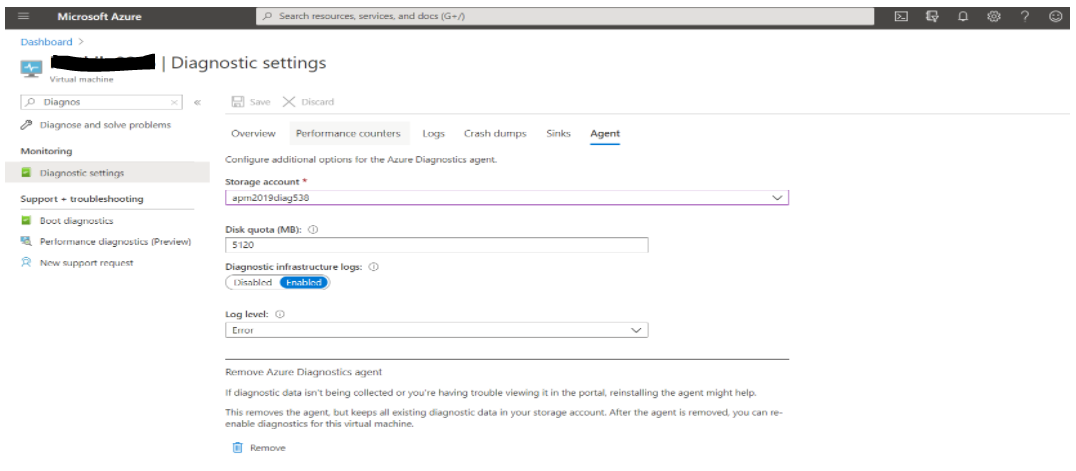This screenshot has width=1076, height=471.
Task: Switch to the Sinks tab
Action: [x=559, y=133]
